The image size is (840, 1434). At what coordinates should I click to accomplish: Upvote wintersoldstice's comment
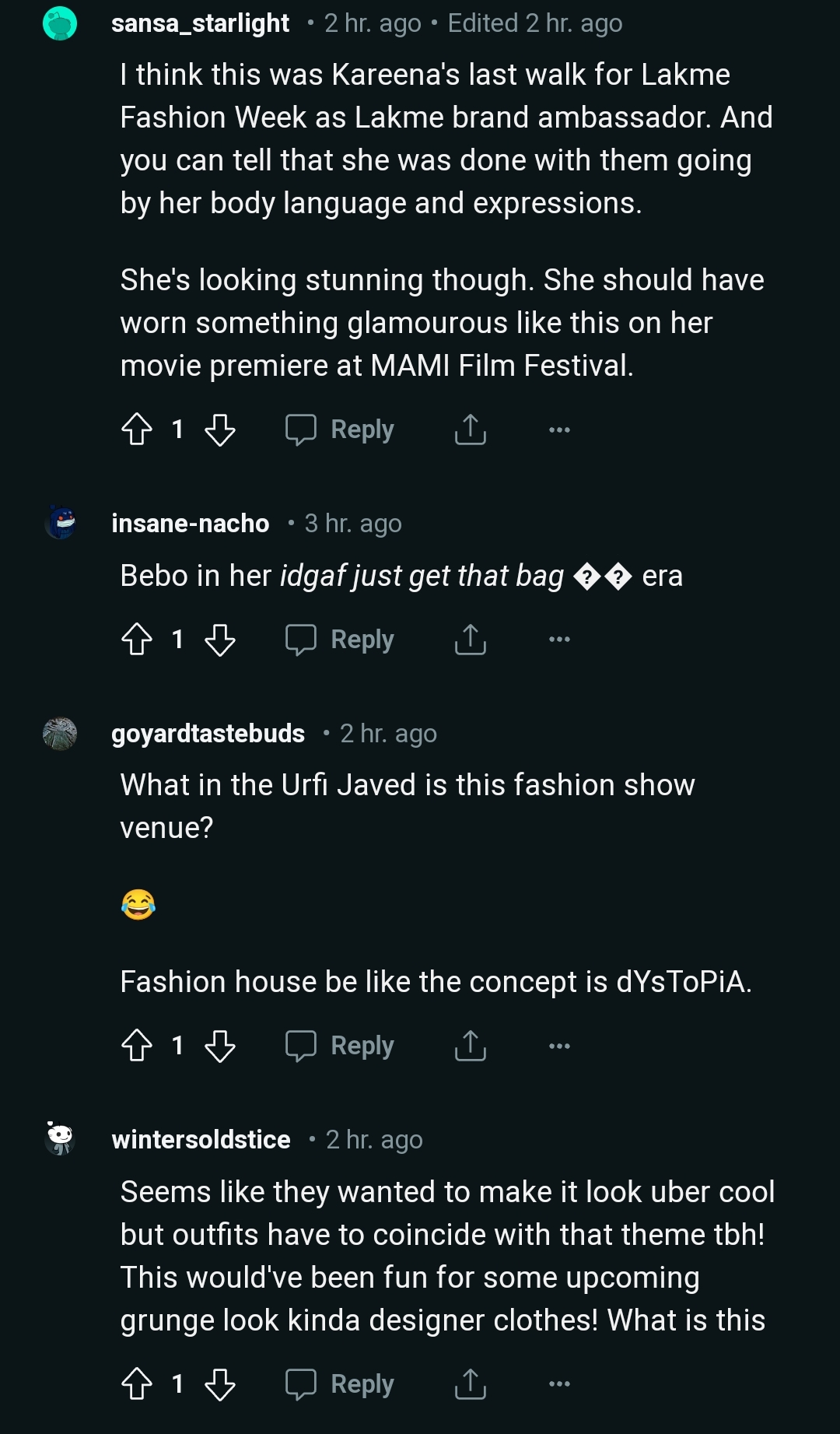pos(137,1384)
